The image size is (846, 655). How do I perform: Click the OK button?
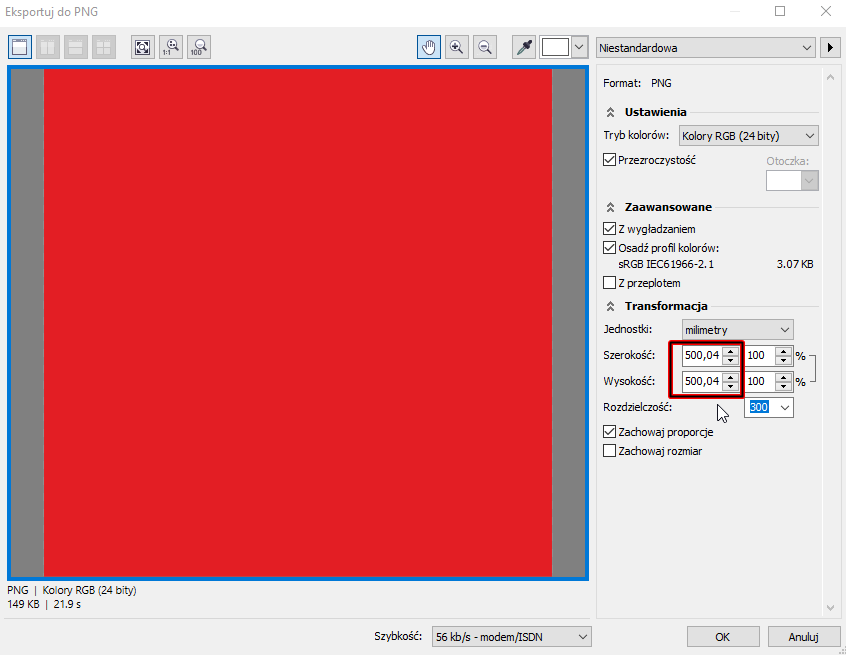[721, 636]
